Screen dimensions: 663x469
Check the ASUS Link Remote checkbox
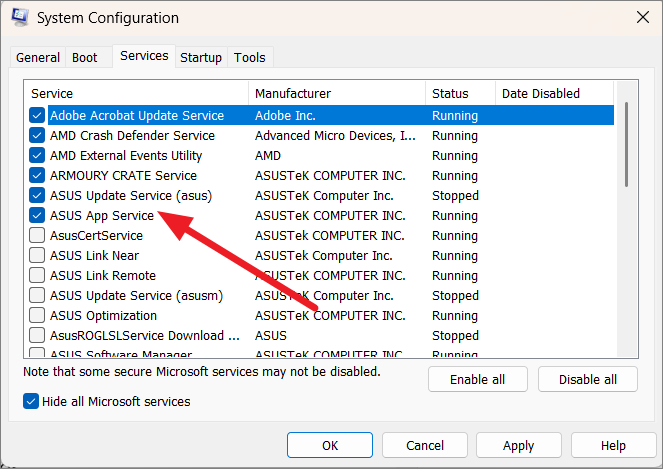[37, 275]
